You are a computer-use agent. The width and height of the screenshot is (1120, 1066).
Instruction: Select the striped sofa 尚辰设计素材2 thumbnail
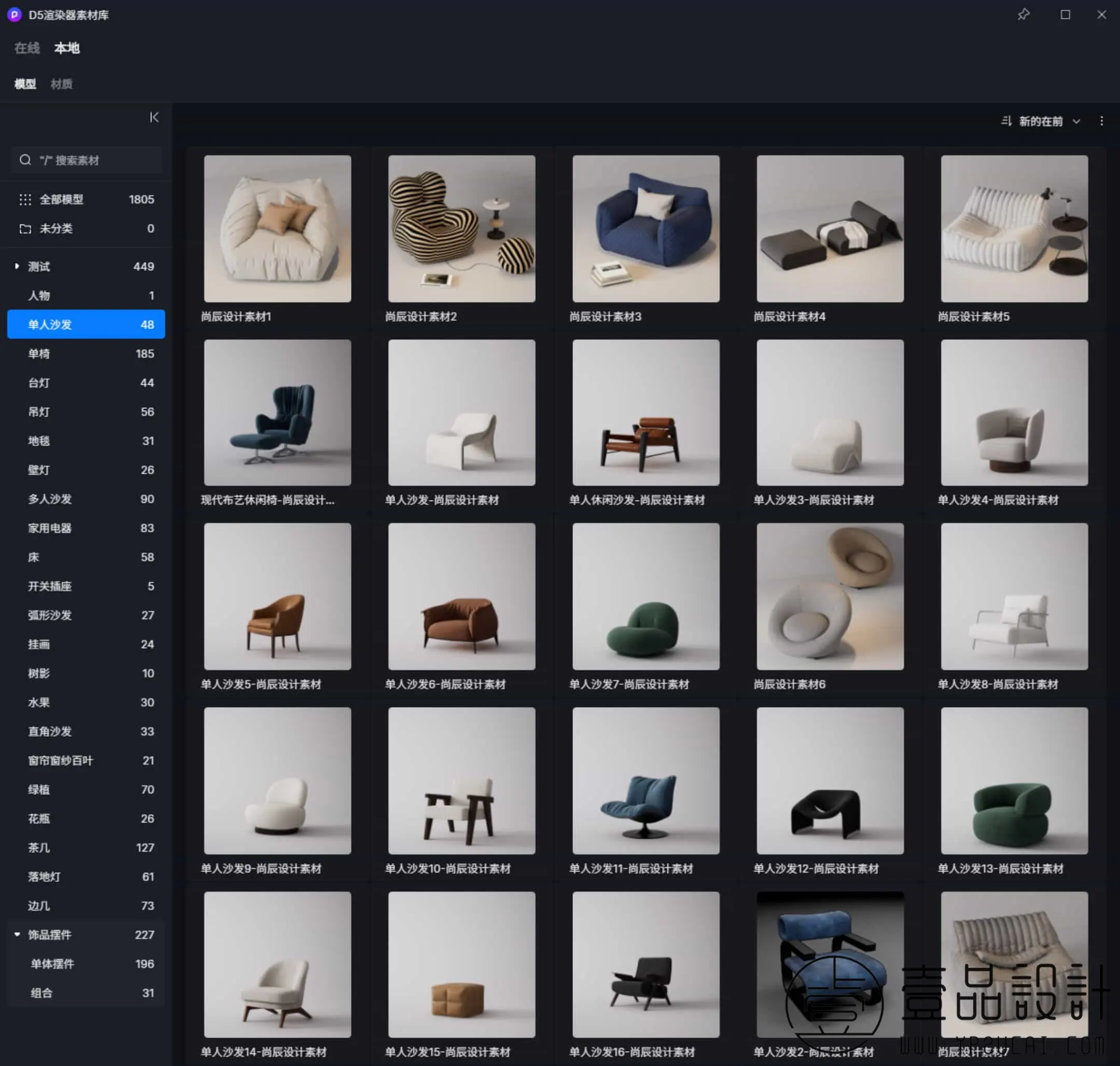[x=461, y=228]
